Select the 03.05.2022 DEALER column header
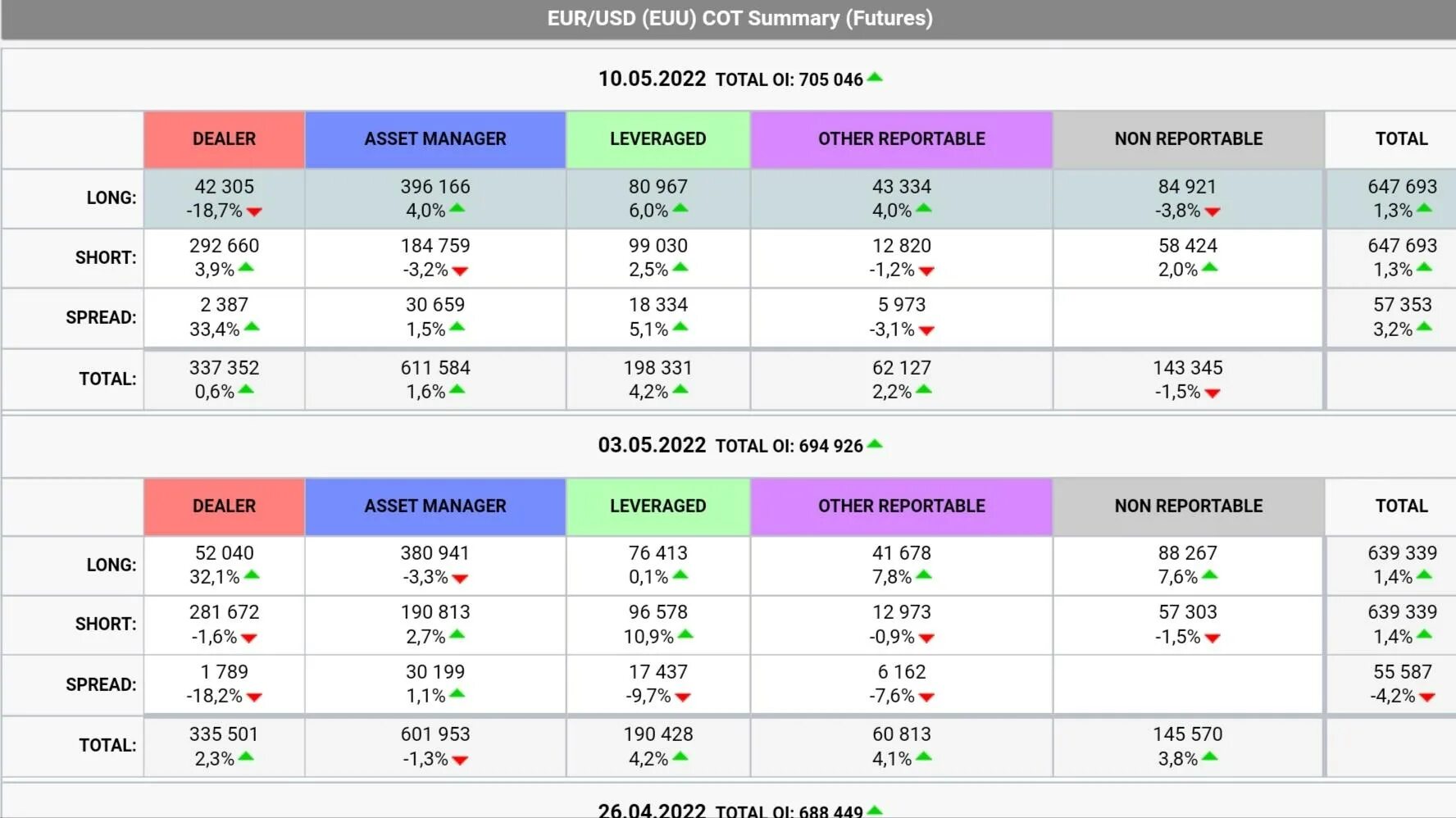 (x=225, y=507)
